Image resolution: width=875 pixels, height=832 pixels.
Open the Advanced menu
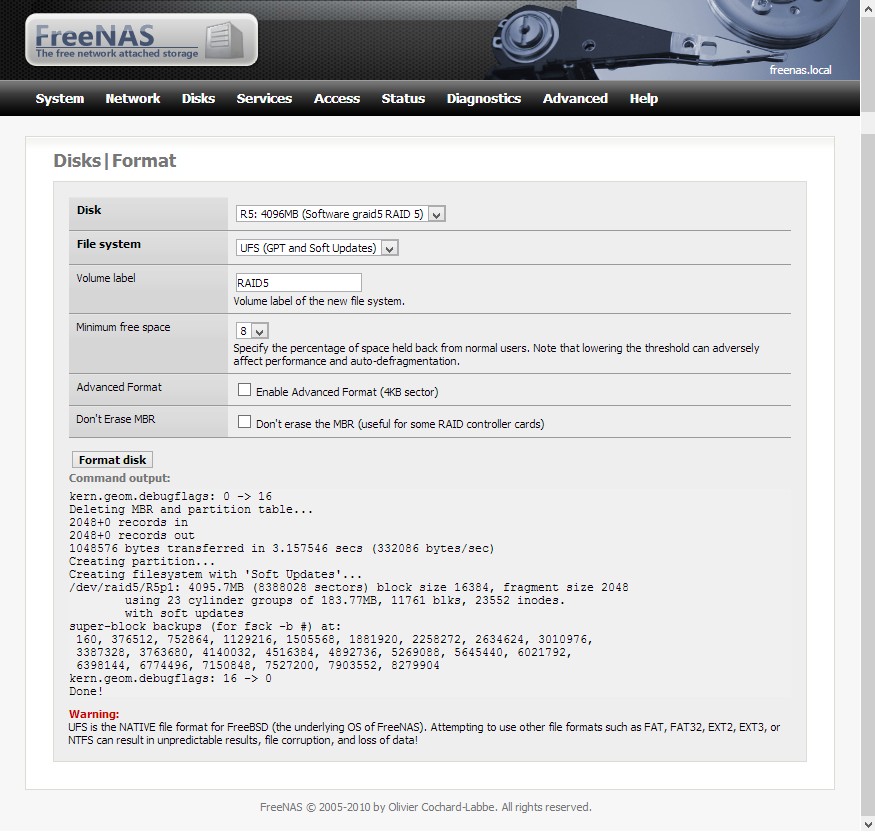click(x=575, y=98)
